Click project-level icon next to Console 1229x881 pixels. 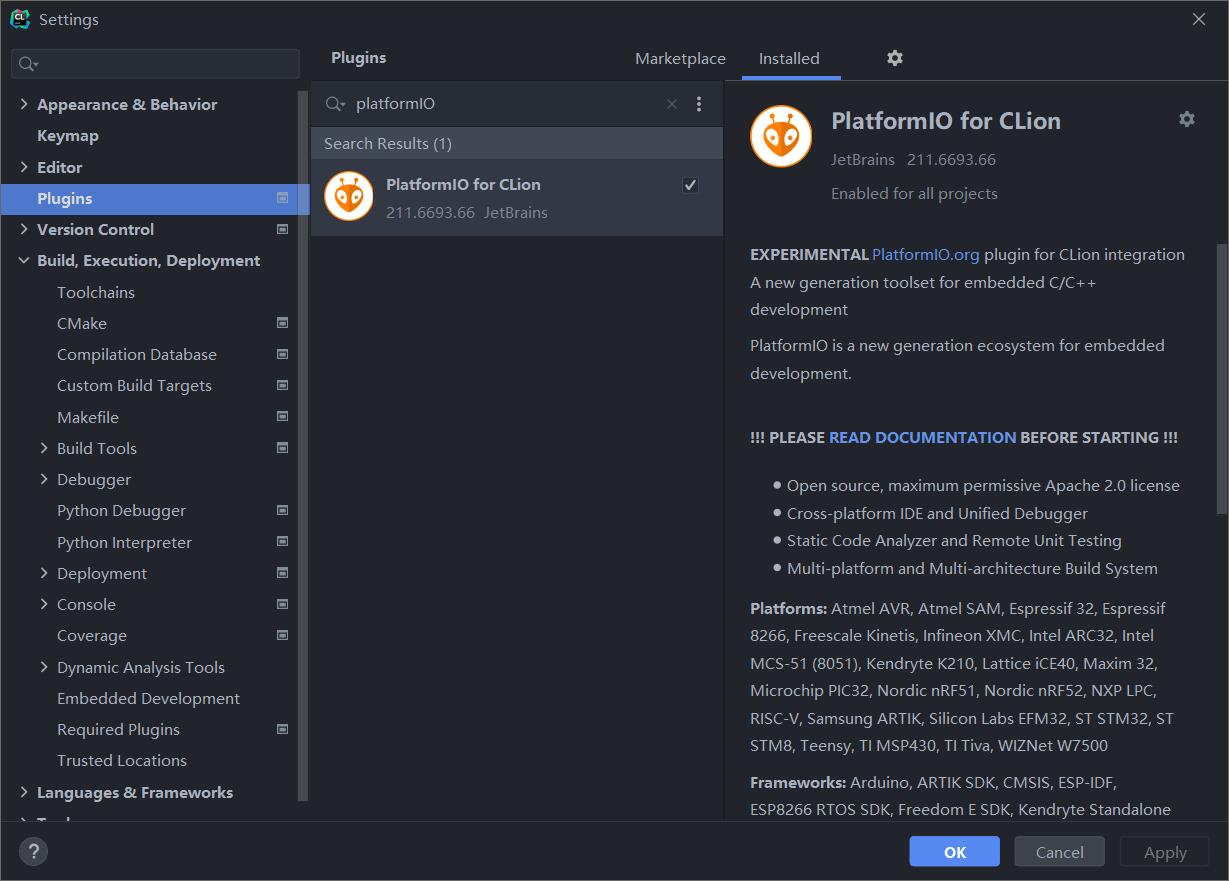pos(282,604)
